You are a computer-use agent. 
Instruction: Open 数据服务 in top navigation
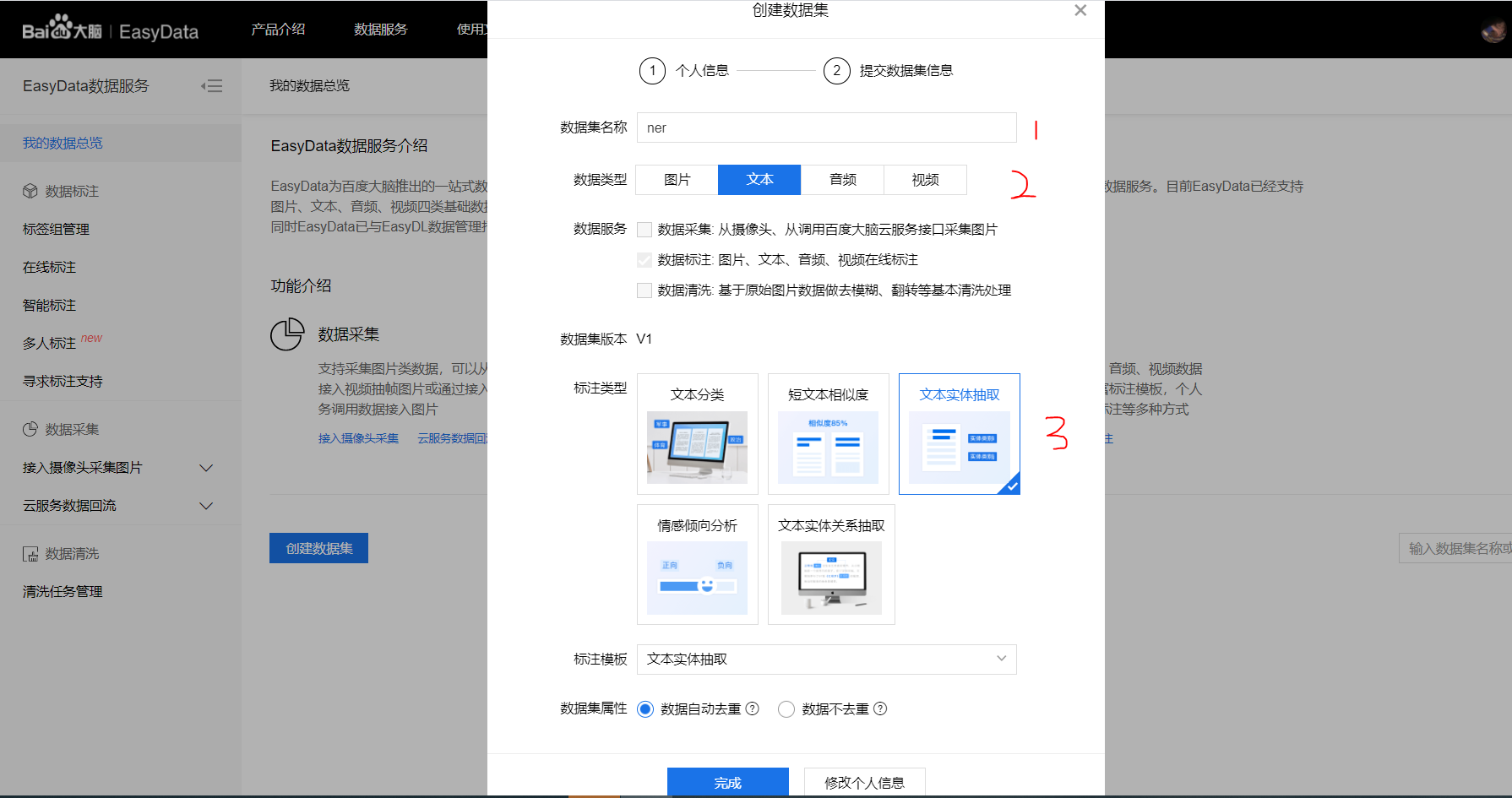coord(381,30)
